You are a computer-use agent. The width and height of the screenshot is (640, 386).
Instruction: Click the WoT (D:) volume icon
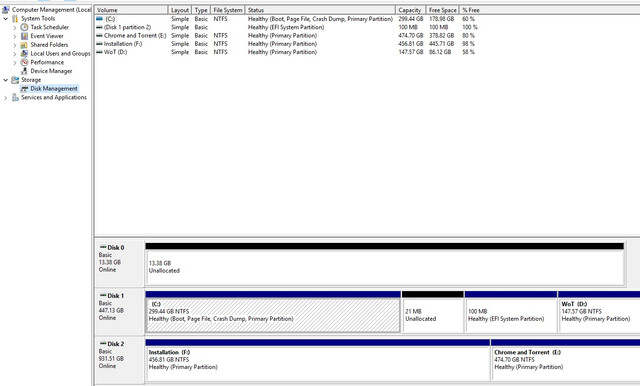99,52
